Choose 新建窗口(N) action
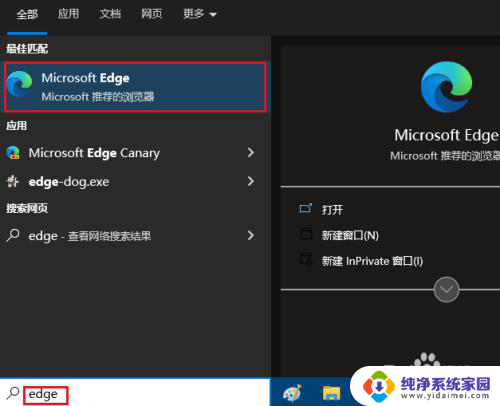This screenshot has height=406, width=500. click(350, 236)
